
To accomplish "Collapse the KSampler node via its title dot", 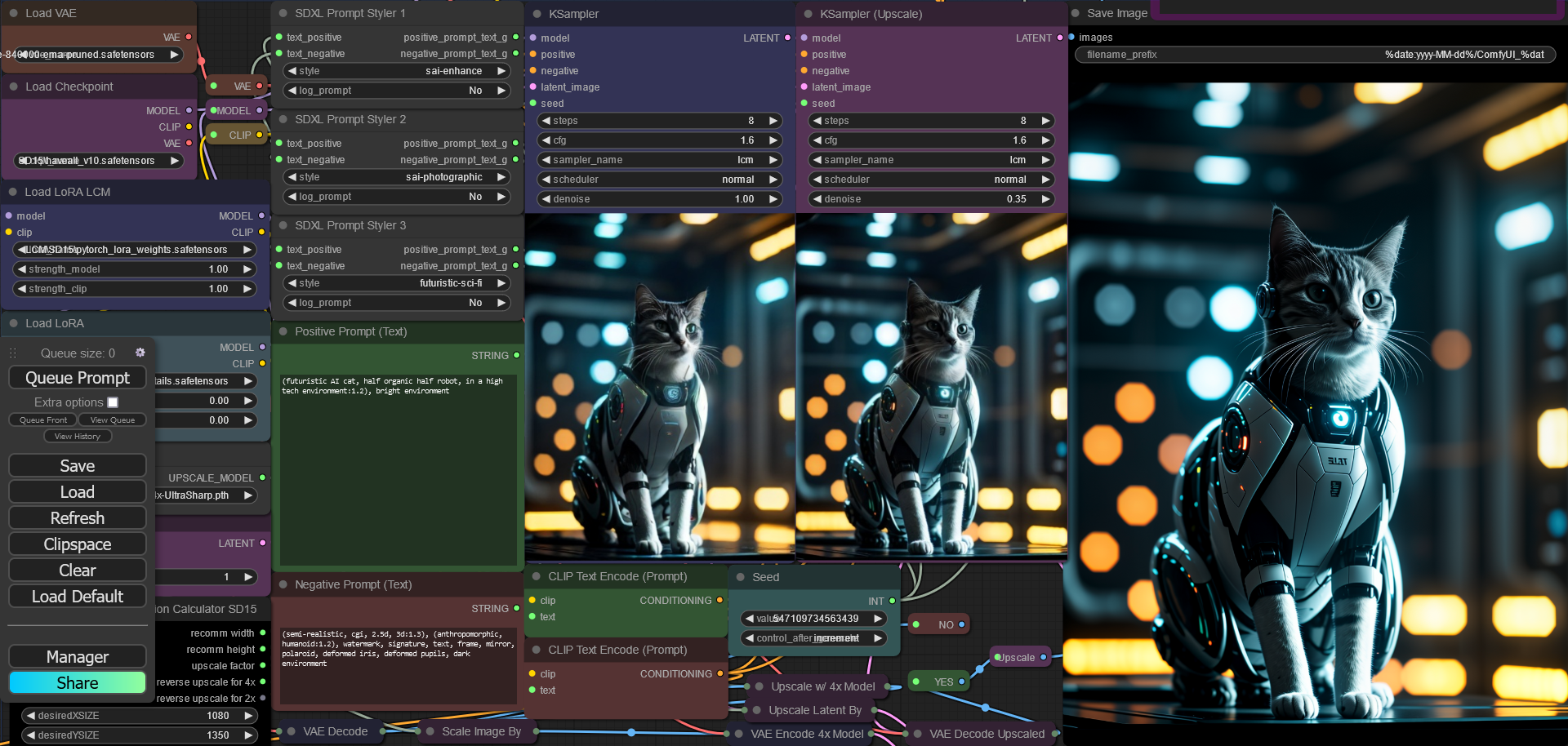I will 537,14.
